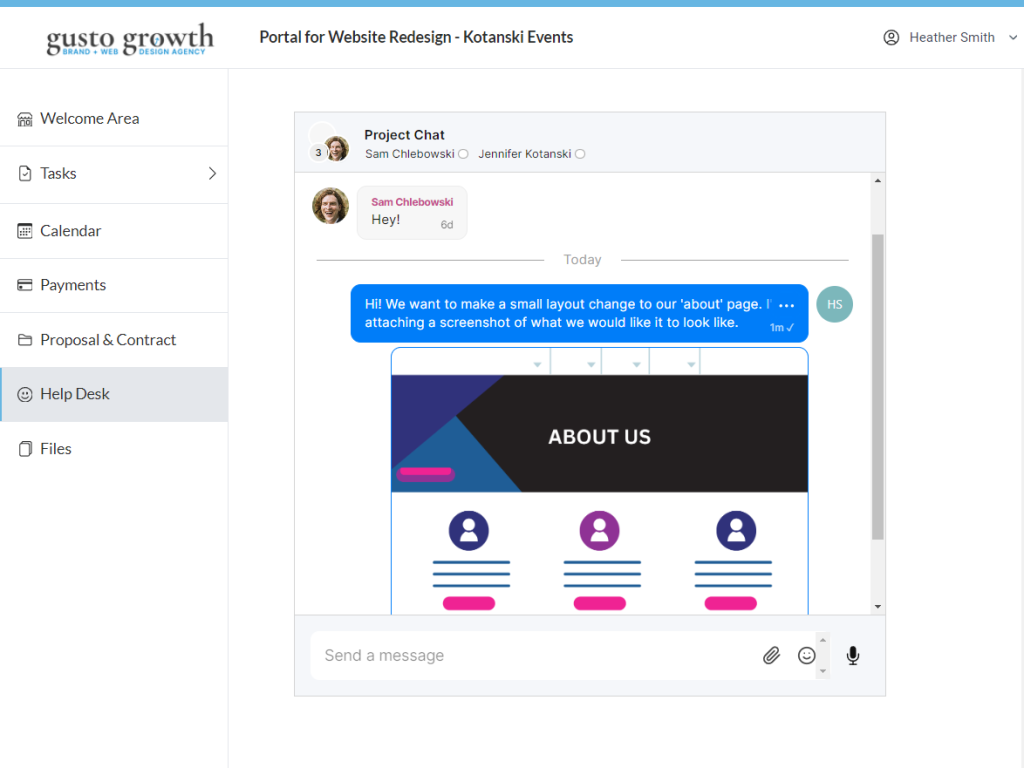Click the Project Chat title
This screenshot has width=1024, height=768.
404,135
